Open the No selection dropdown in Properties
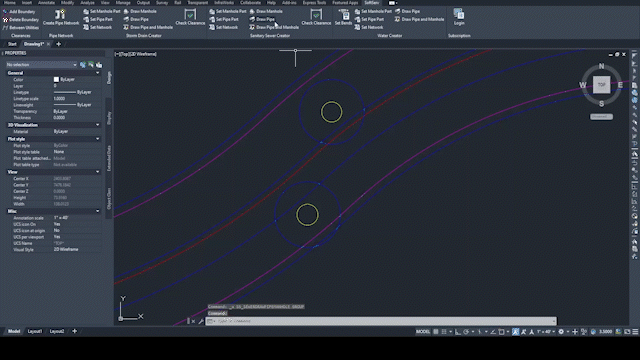640x360 pixels. (41, 64)
